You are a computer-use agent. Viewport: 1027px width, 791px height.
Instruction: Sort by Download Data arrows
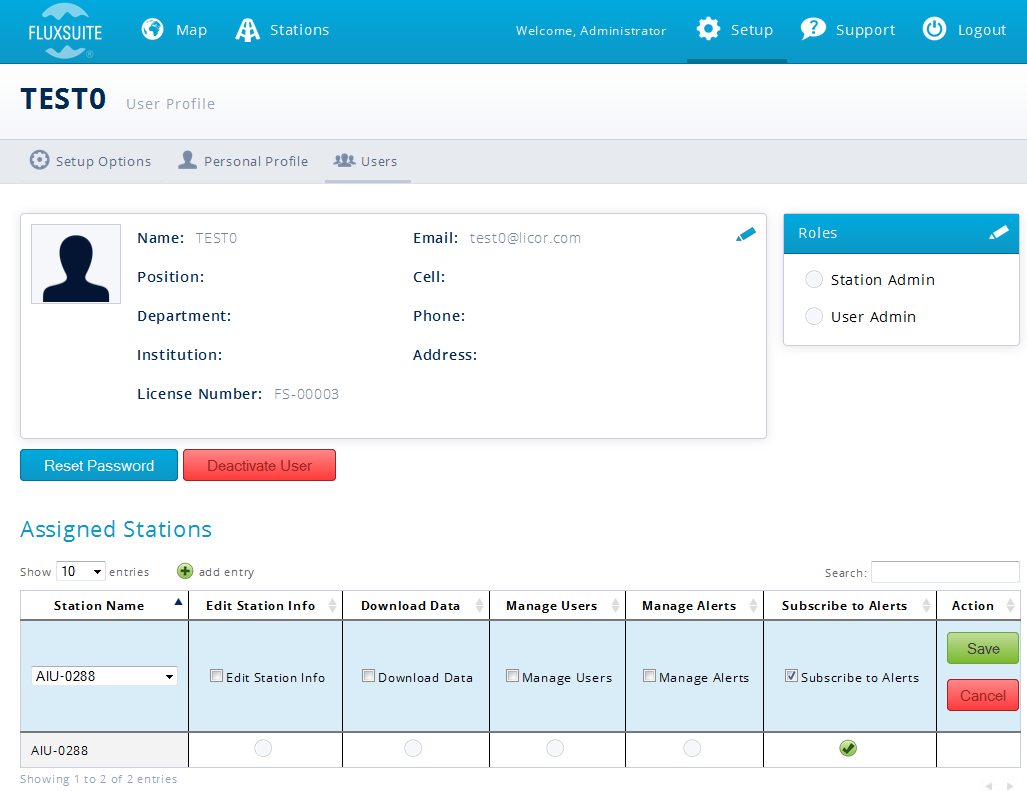point(479,606)
